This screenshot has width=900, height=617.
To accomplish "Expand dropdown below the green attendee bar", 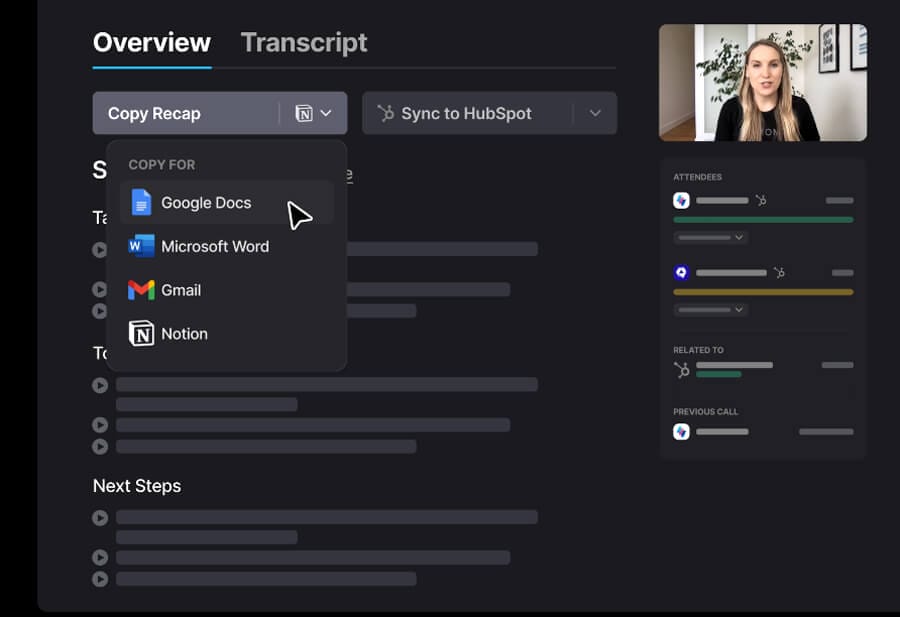I will coord(711,237).
